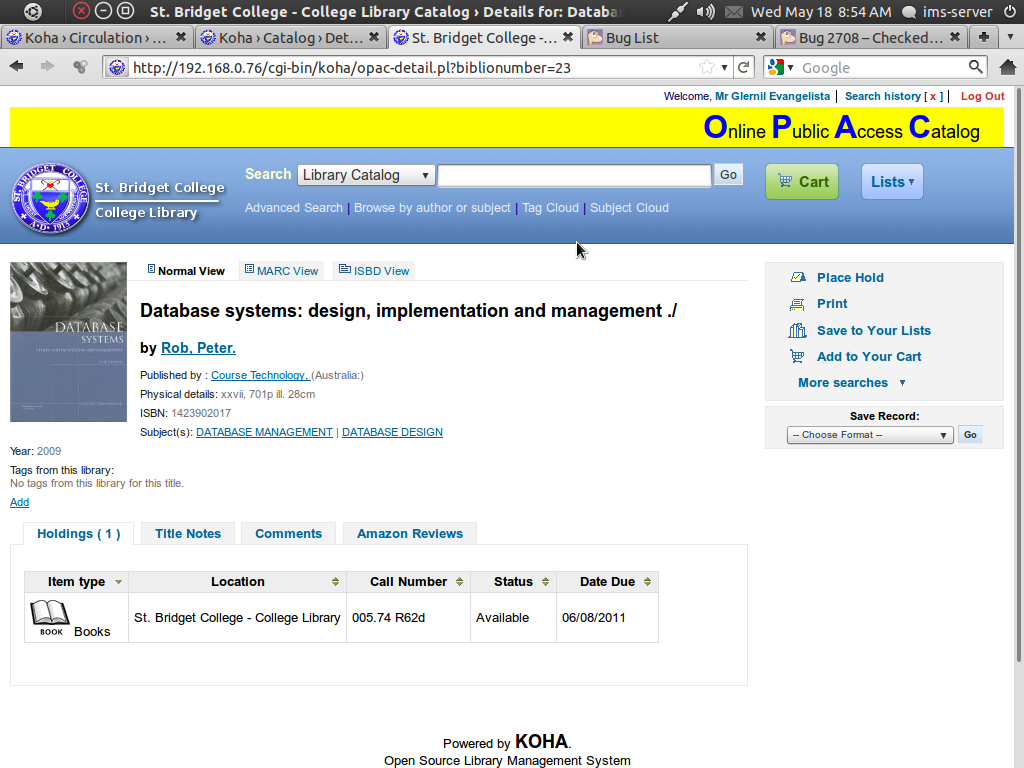Click the Place Hold icon
Viewport: 1024px width, 768px height.
pyautogui.click(x=797, y=278)
